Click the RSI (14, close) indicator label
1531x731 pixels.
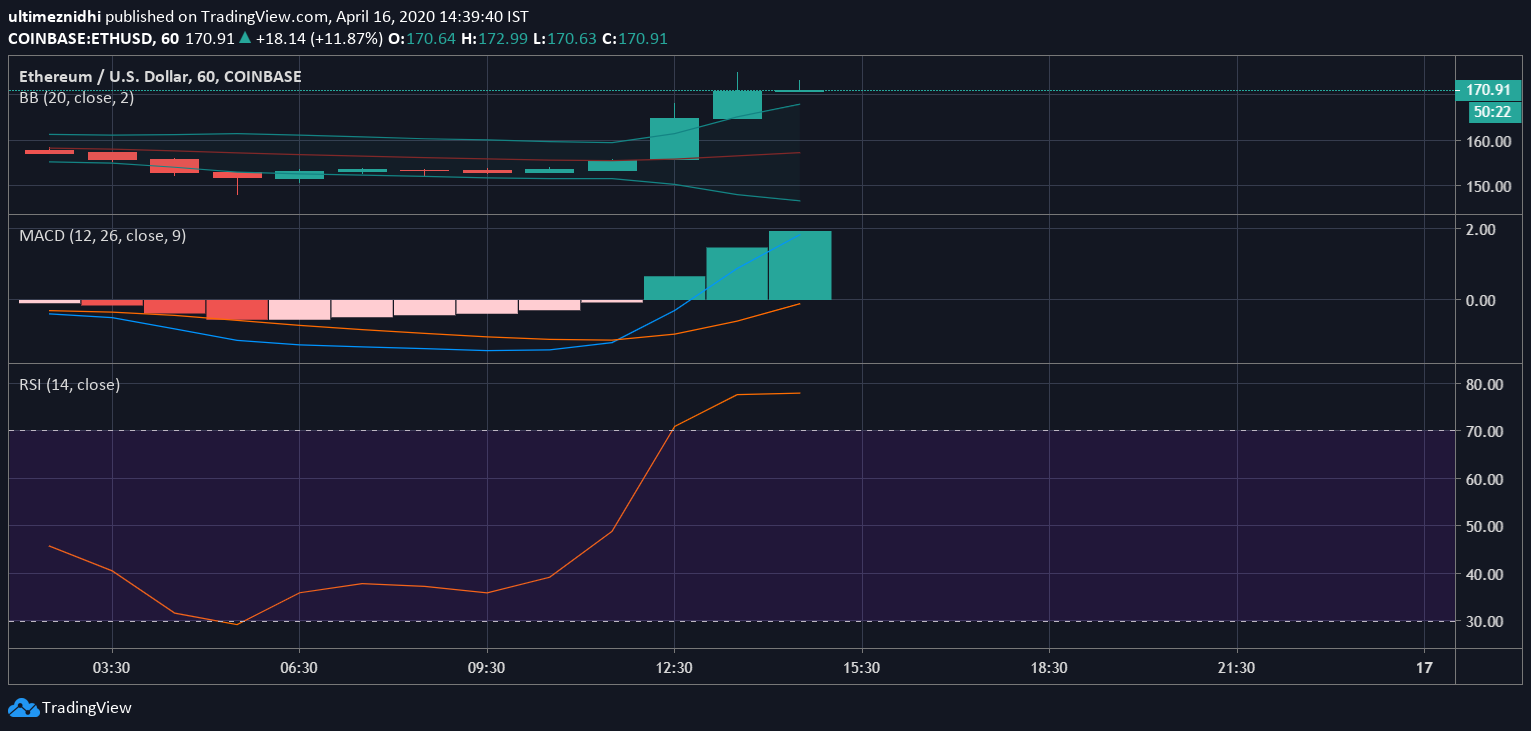click(x=70, y=384)
